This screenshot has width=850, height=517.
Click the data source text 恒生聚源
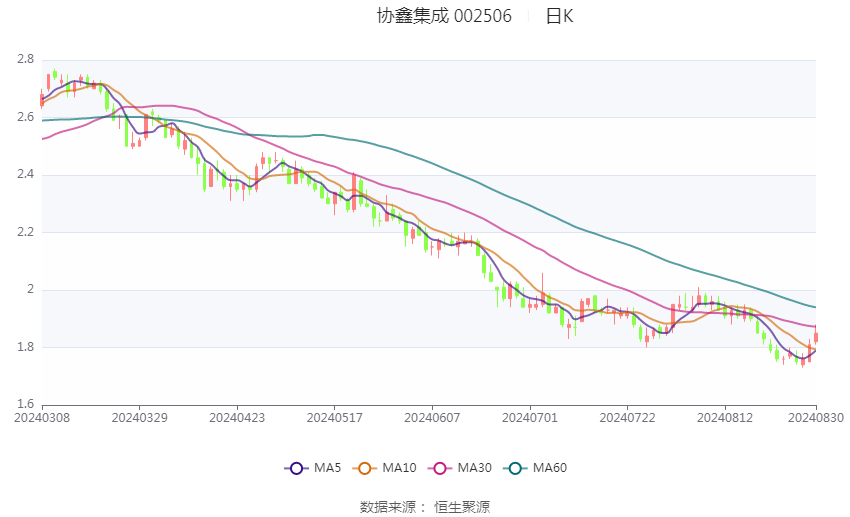click(462, 507)
